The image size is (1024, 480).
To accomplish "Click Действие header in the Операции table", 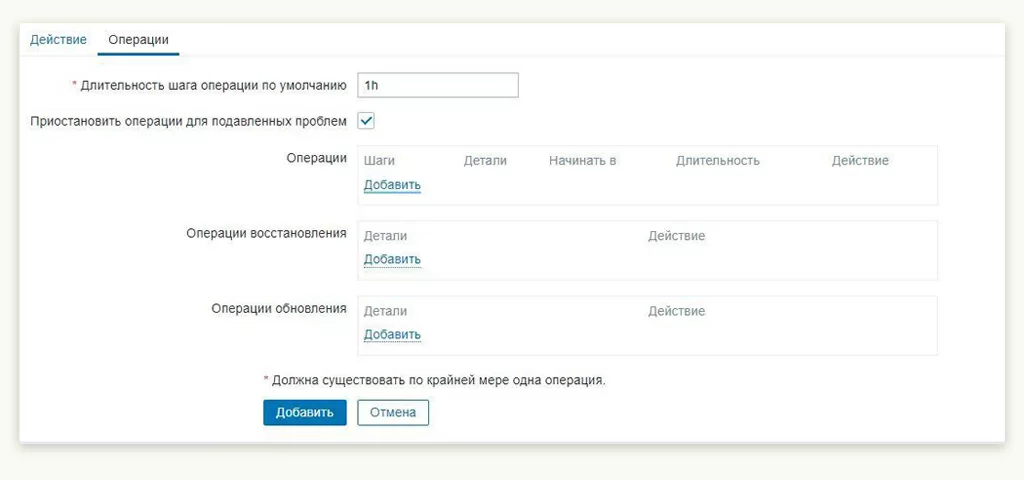I will [x=859, y=160].
